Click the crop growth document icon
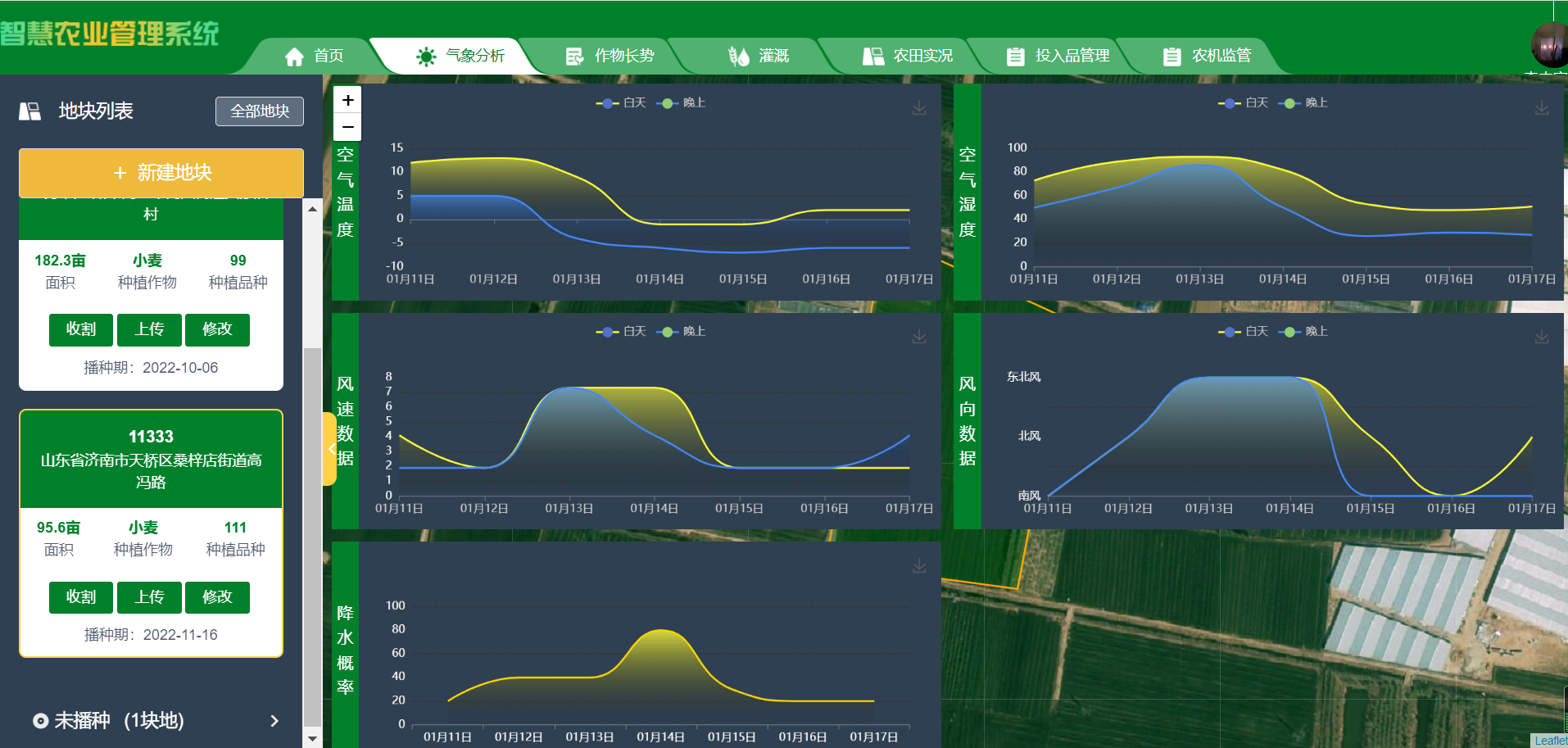This screenshot has width=1568, height=748. (574, 57)
